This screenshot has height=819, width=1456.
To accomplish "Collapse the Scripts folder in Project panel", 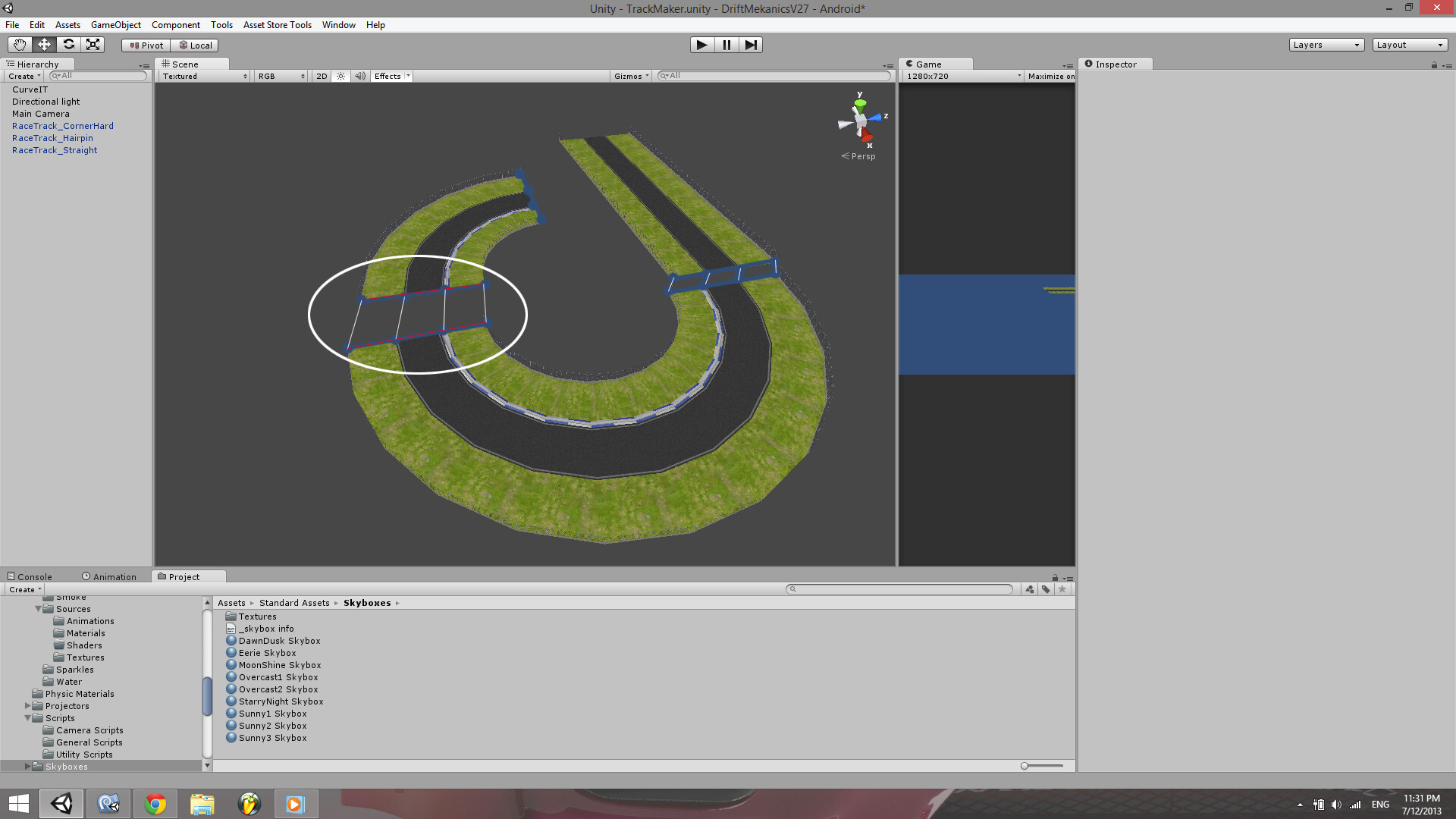I will (x=28, y=717).
